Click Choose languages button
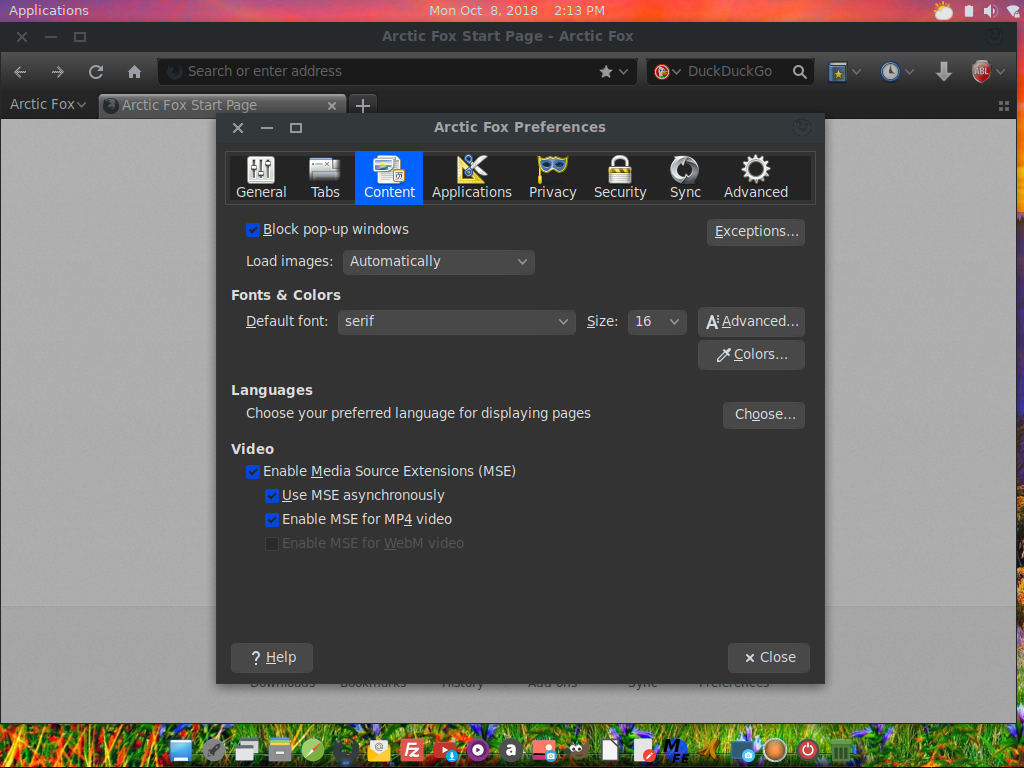This screenshot has width=1024, height=768. pos(763,415)
